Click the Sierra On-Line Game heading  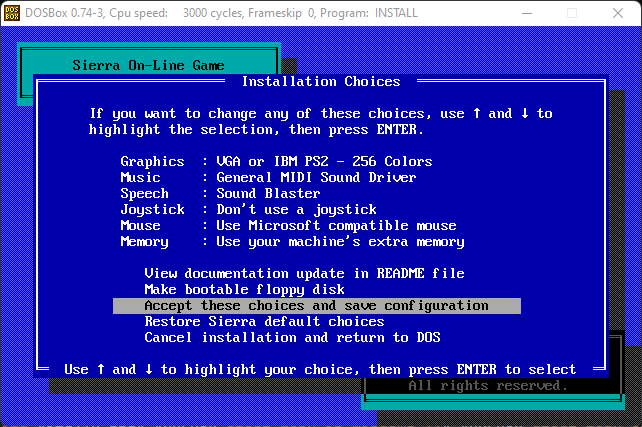148,65
